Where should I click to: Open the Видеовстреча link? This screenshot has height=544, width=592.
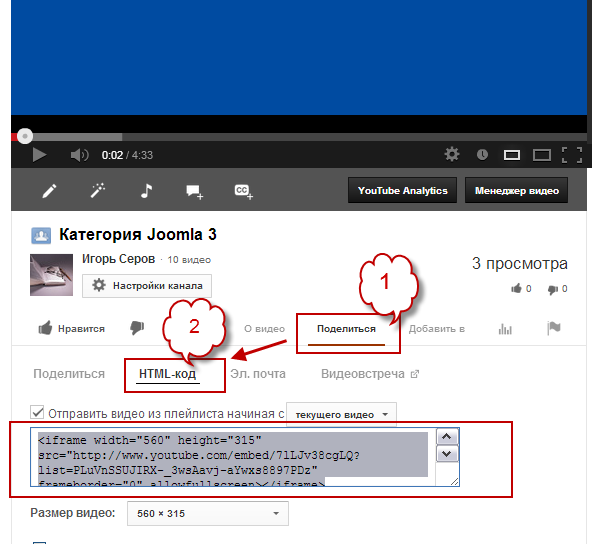coord(370,374)
